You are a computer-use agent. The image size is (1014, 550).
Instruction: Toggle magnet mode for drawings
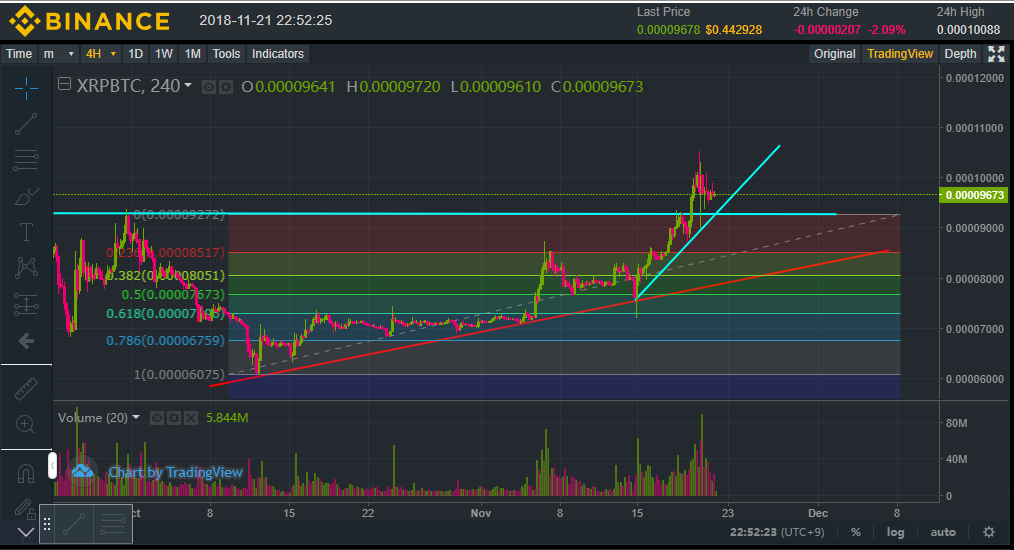click(26, 474)
